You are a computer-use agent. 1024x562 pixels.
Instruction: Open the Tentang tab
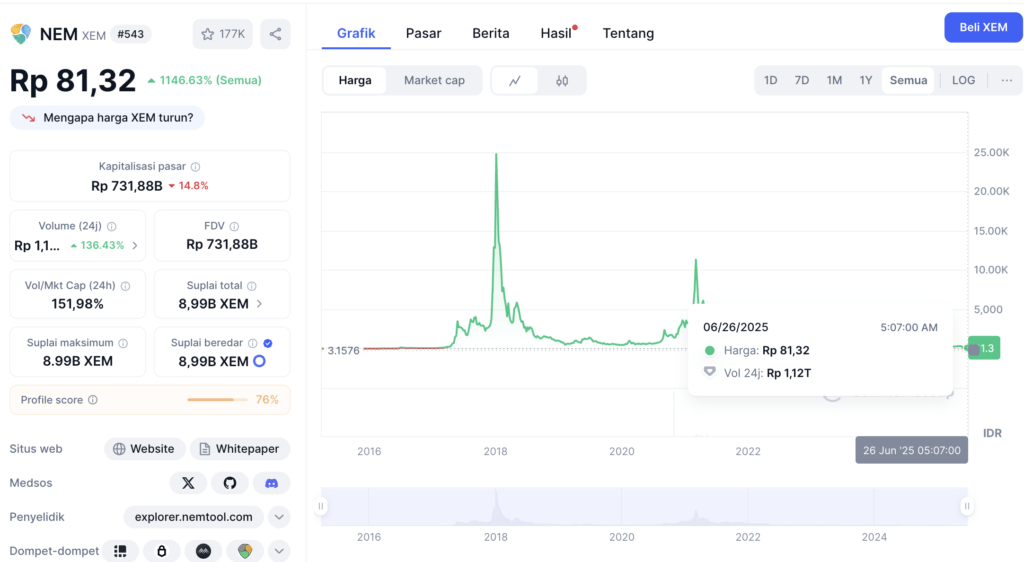pyautogui.click(x=628, y=33)
